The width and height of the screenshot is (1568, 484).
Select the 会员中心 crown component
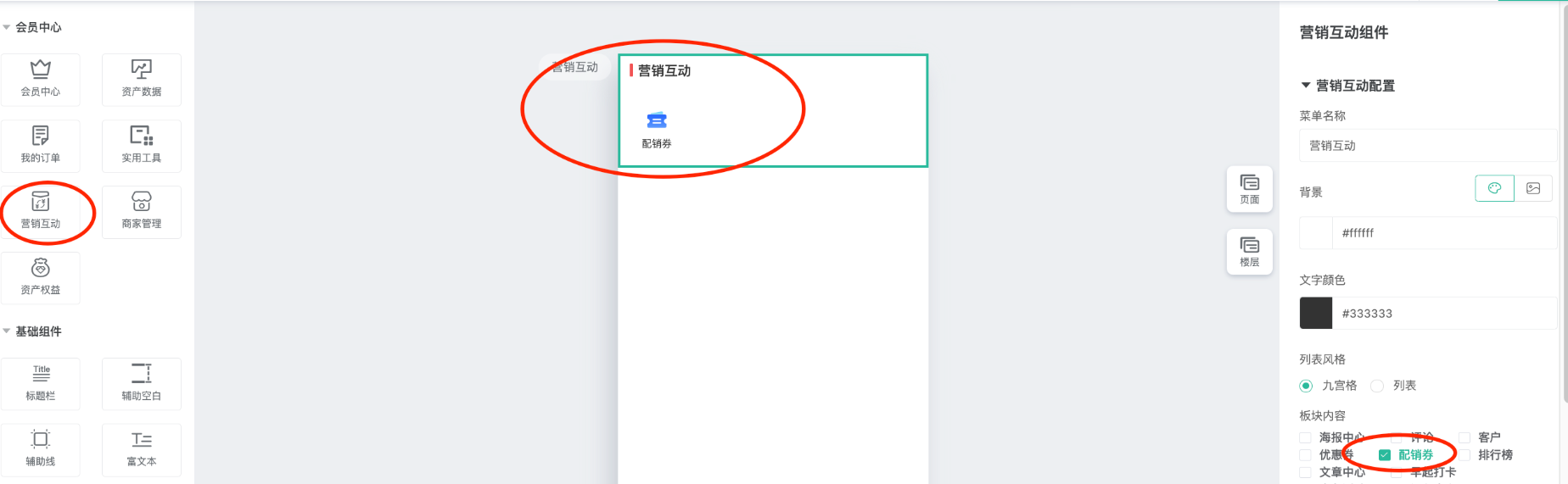(41, 79)
